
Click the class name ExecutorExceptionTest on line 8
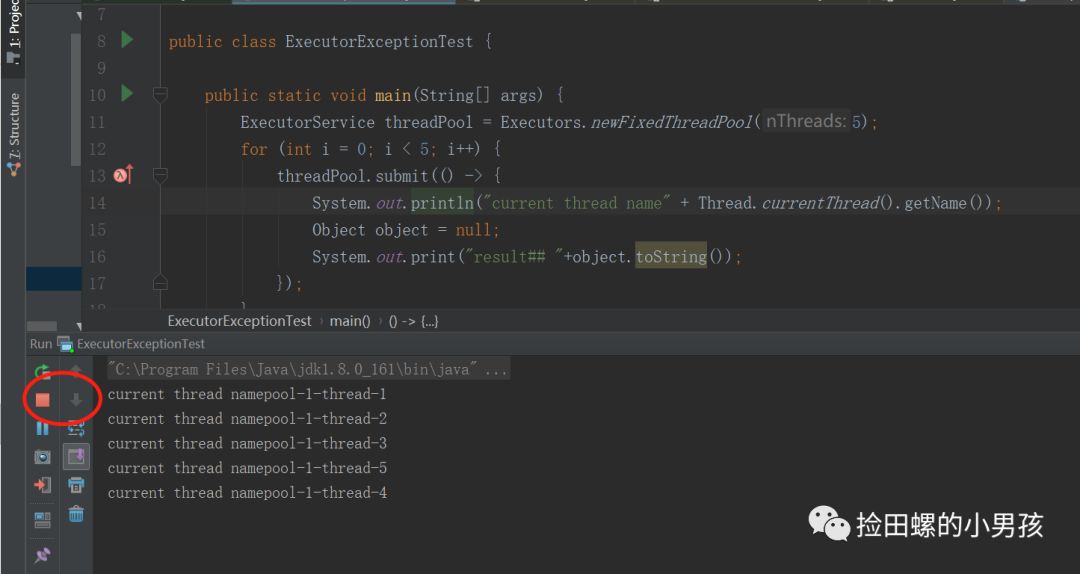click(x=379, y=41)
